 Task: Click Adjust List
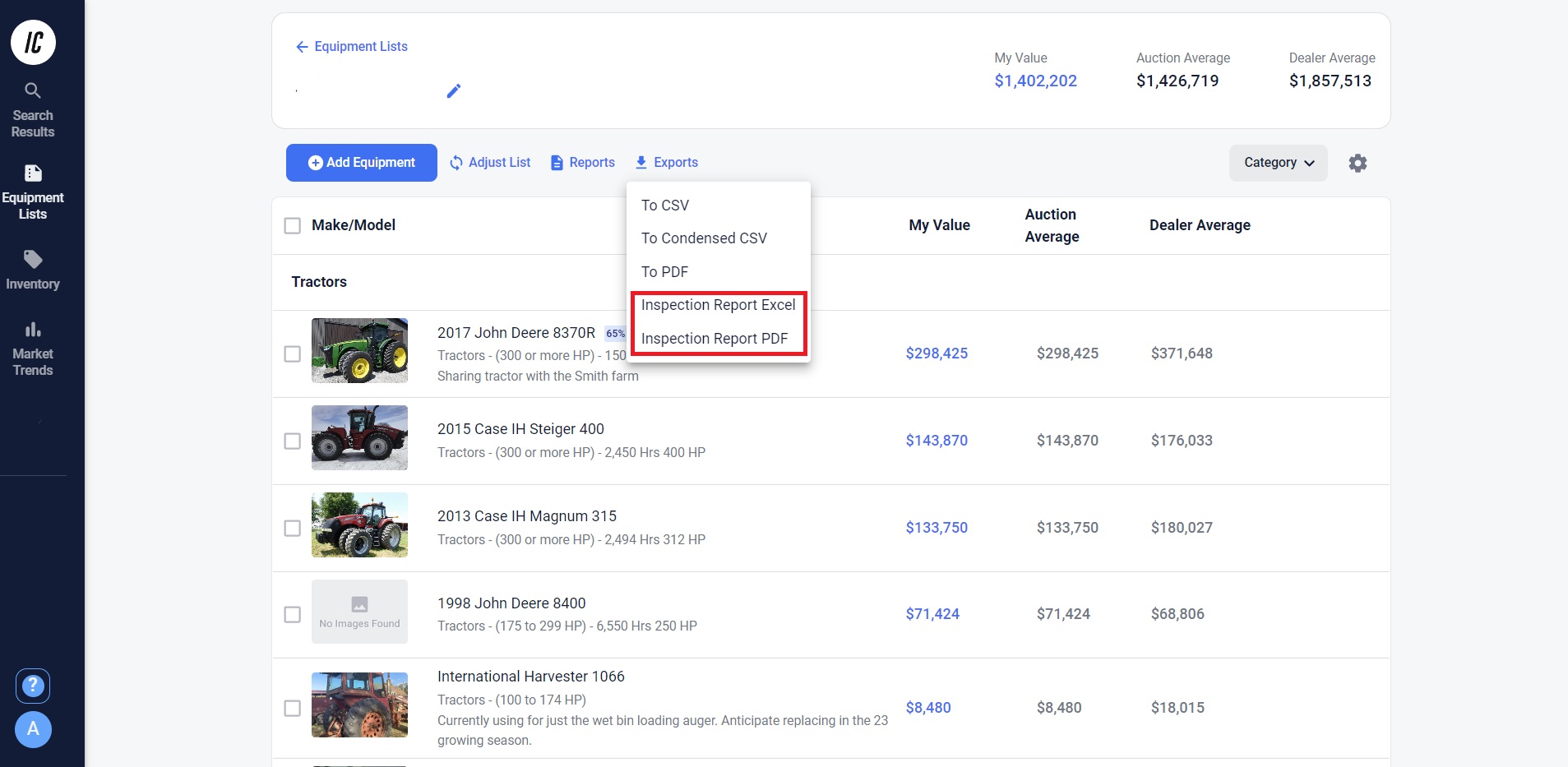490,163
